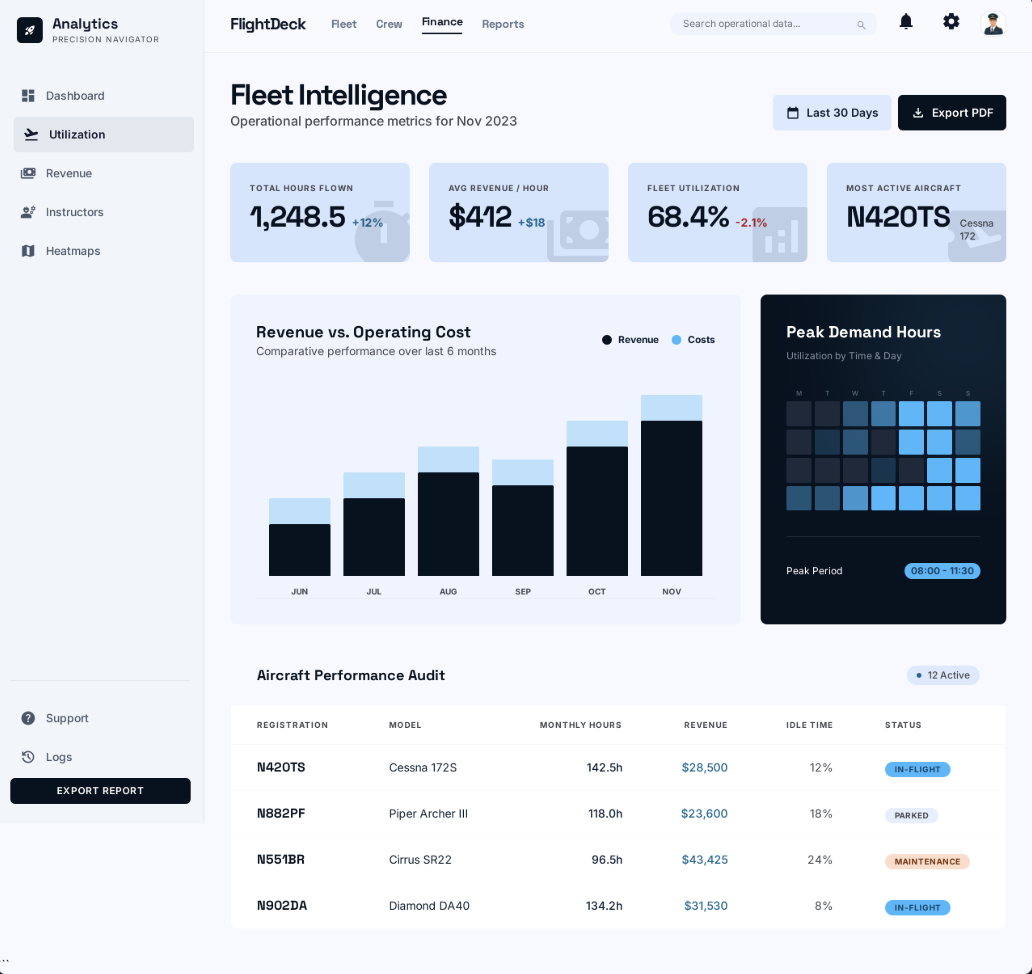Open the Last 30 Days date selector
Screen dimensions: 1032x974
tap(831, 113)
